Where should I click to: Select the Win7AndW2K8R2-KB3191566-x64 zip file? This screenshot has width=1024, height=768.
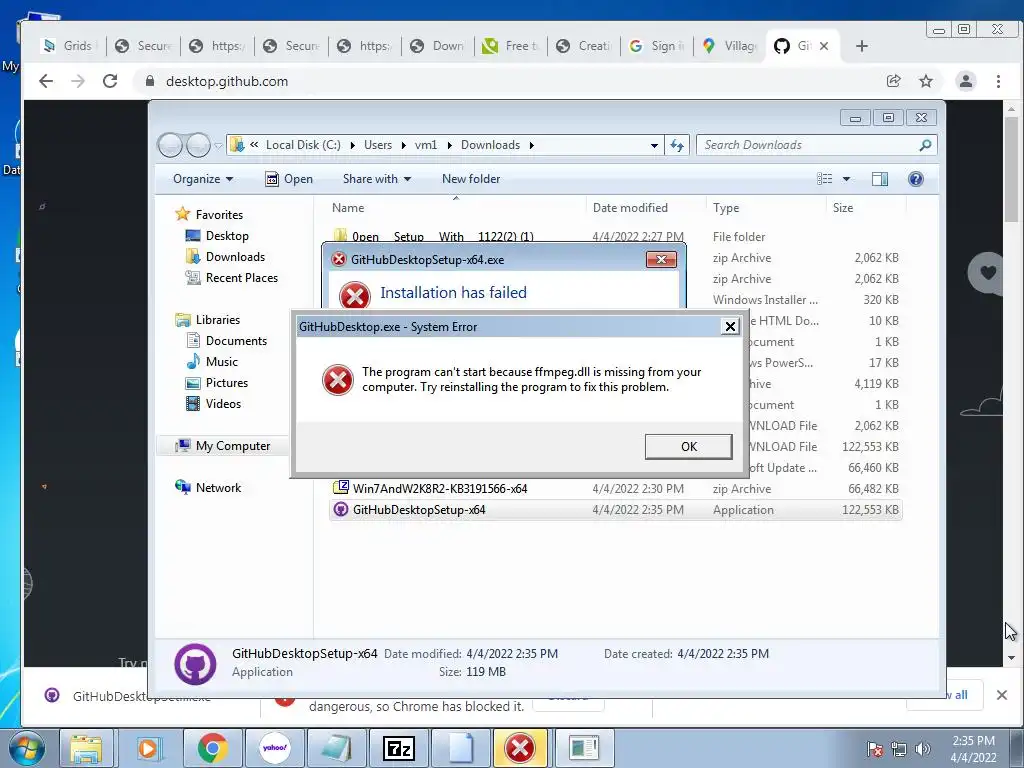tap(616, 488)
